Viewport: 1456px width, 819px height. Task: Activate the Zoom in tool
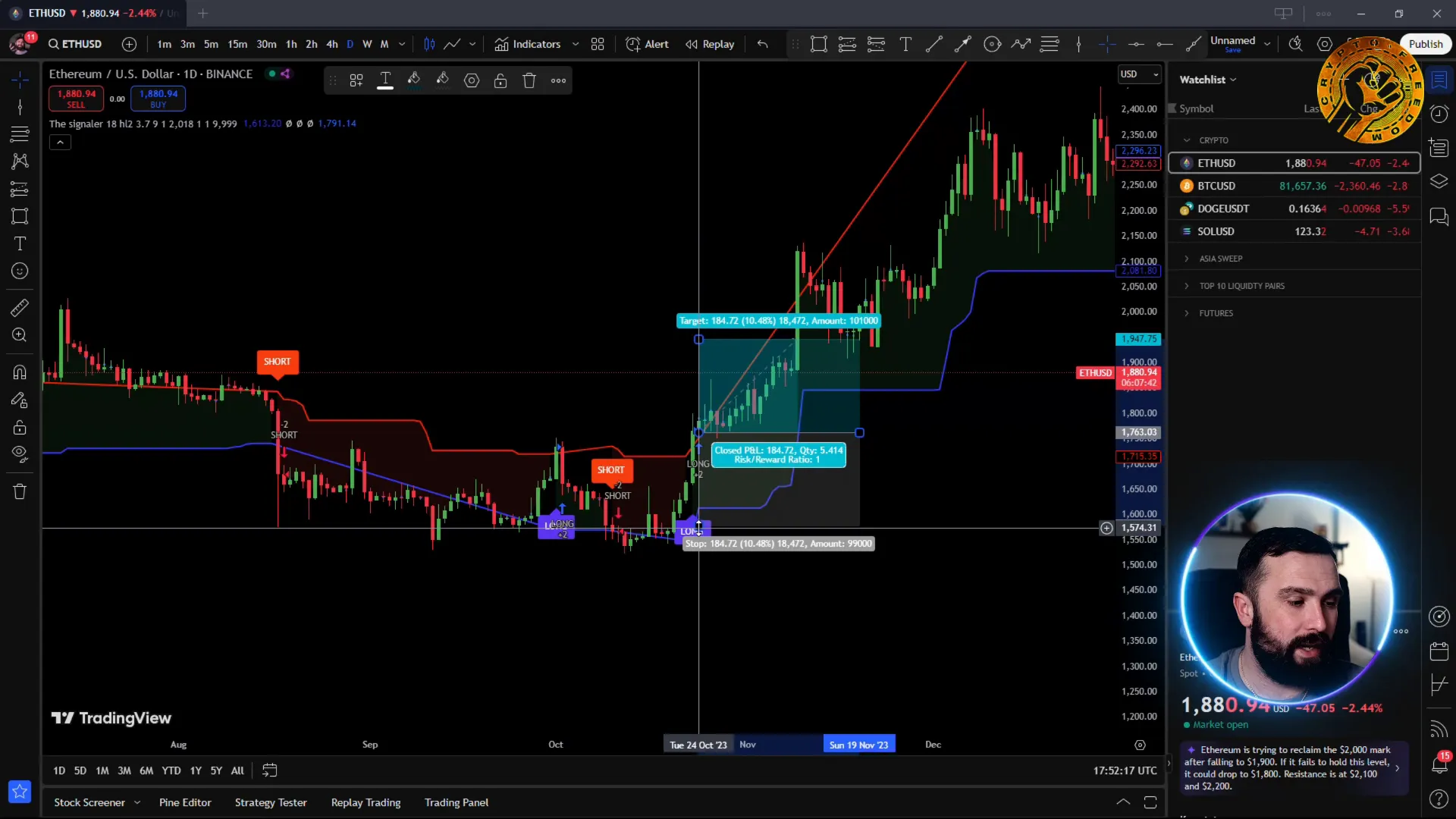[20, 334]
